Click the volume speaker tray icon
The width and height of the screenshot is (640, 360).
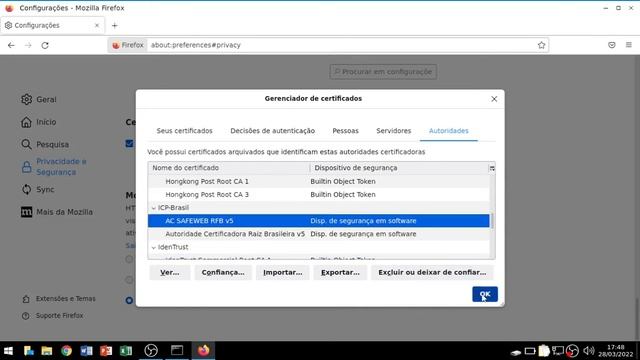pos(588,351)
